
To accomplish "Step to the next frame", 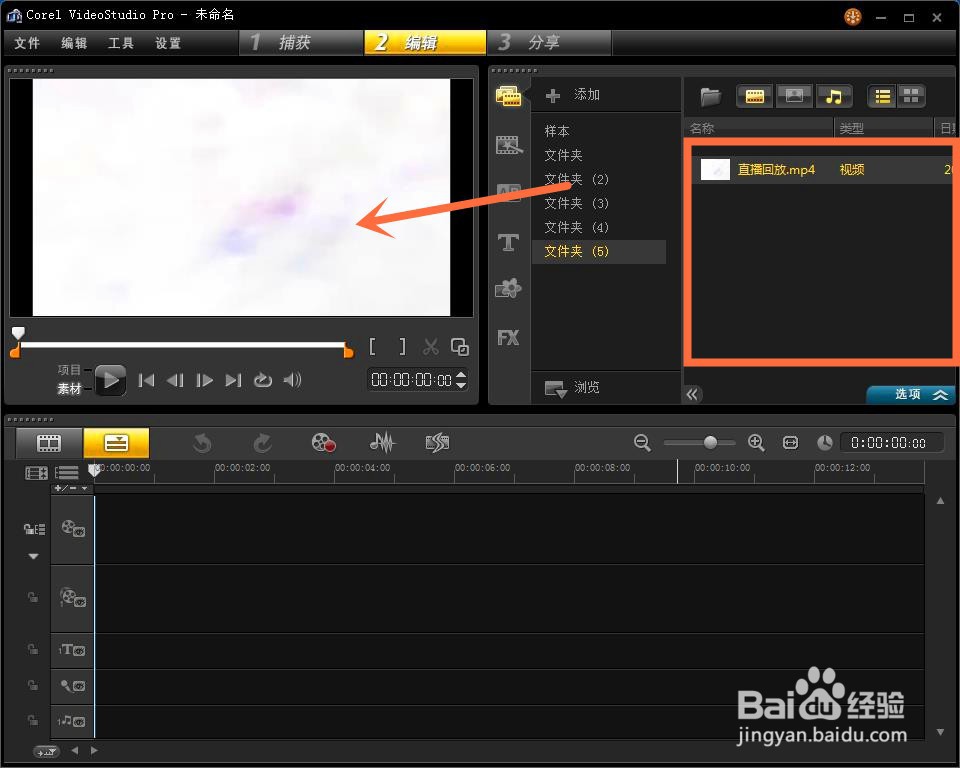I will coord(204,380).
